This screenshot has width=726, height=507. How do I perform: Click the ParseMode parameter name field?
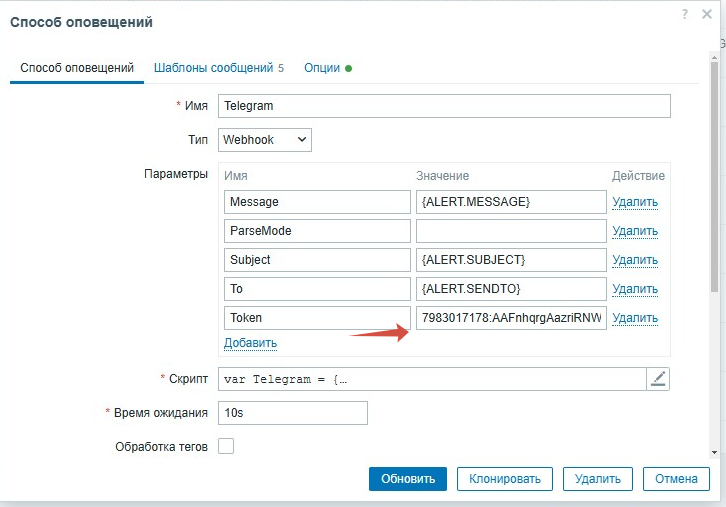[x=317, y=231]
